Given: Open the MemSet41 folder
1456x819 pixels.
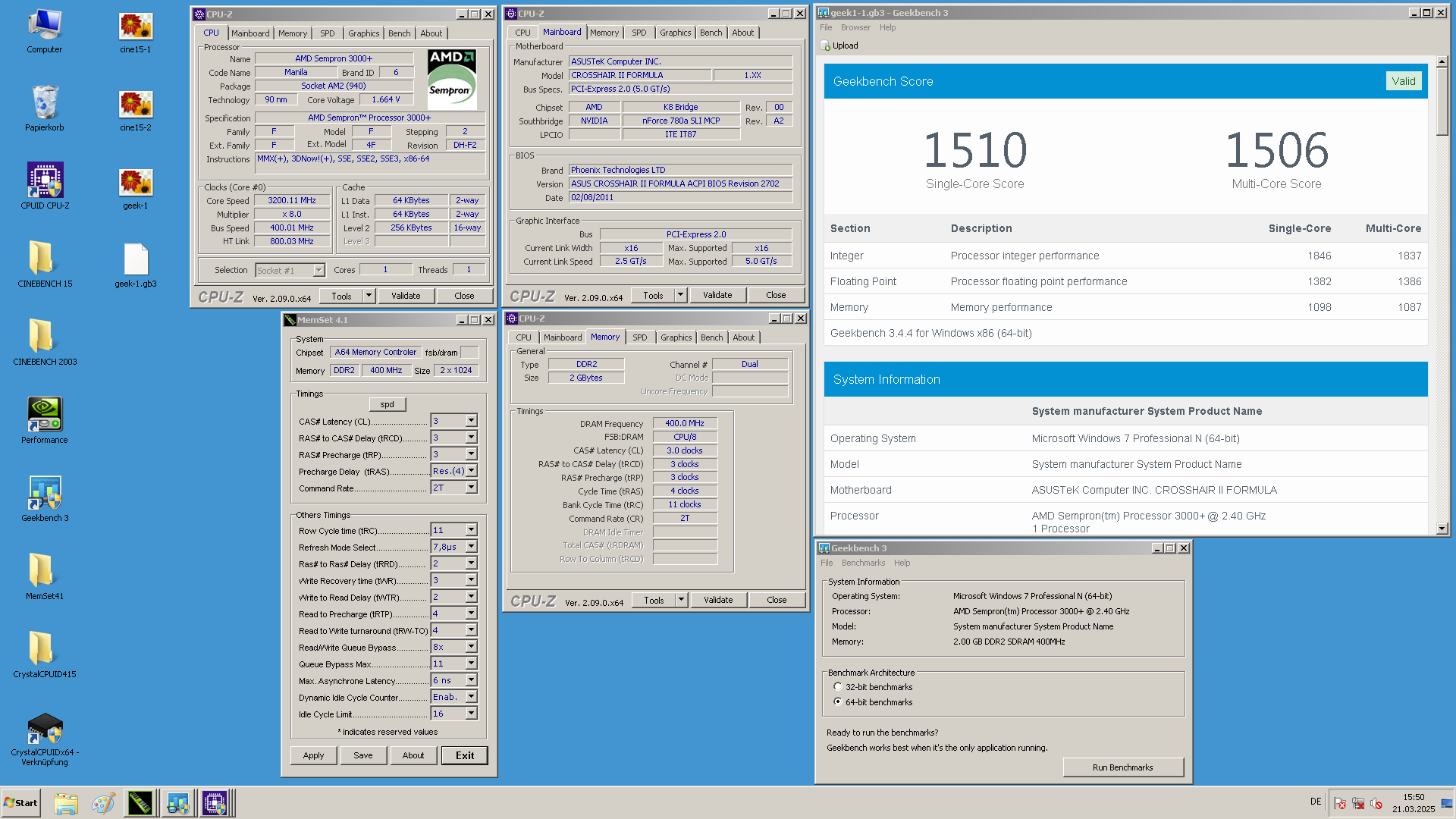Looking at the screenshot, I should coord(45,577).
